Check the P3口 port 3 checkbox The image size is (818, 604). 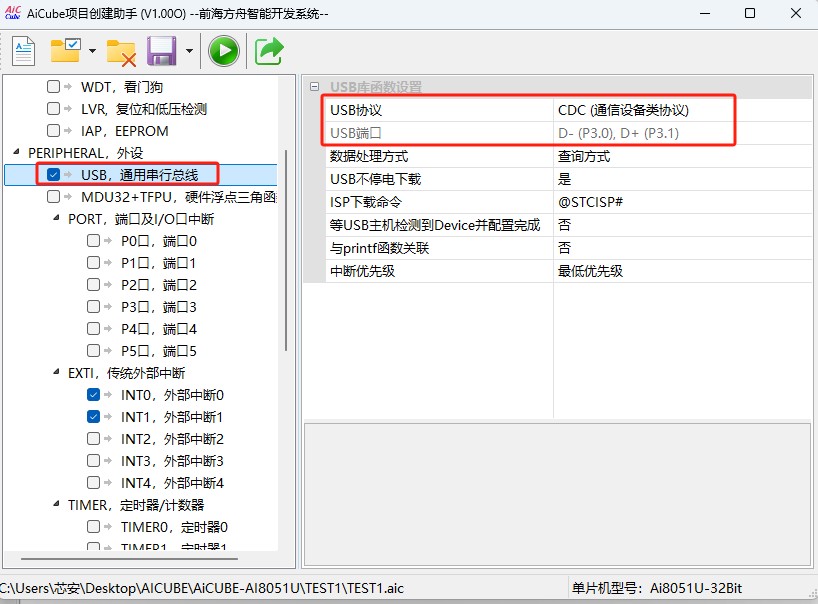(x=93, y=306)
